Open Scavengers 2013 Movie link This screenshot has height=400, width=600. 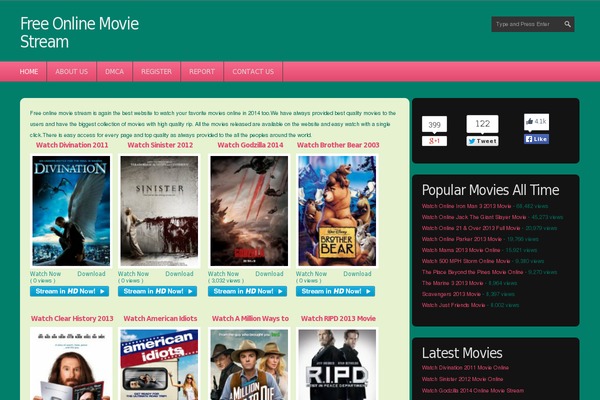[451, 294]
